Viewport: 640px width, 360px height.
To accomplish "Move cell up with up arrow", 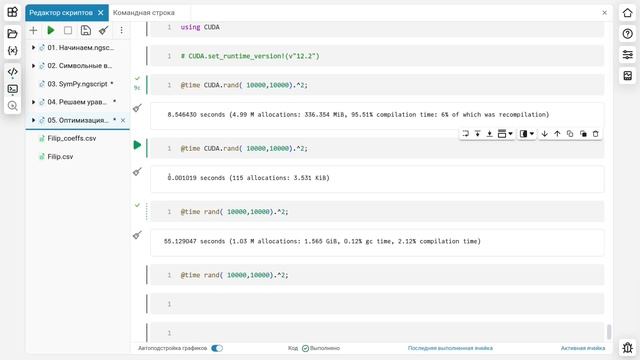I will tap(557, 133).
